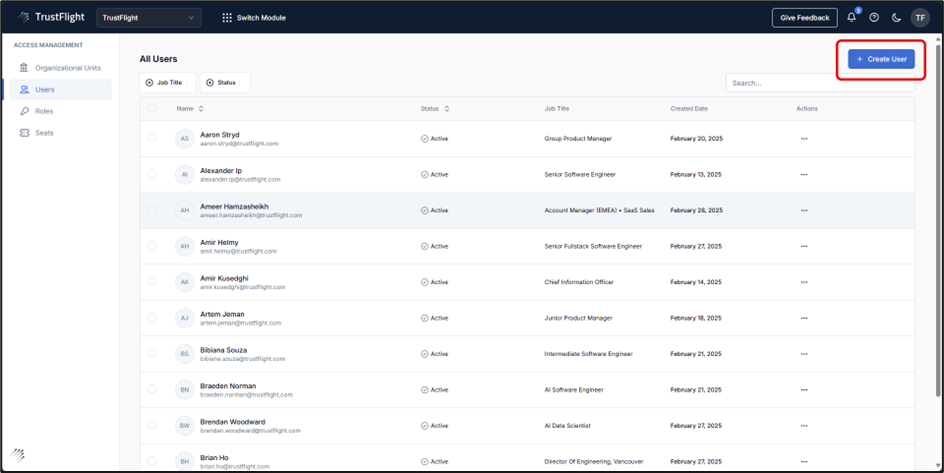Screen dimensions: 944x473
Task: Open Brian Ho's user name
Action: (x=214, y=458)
